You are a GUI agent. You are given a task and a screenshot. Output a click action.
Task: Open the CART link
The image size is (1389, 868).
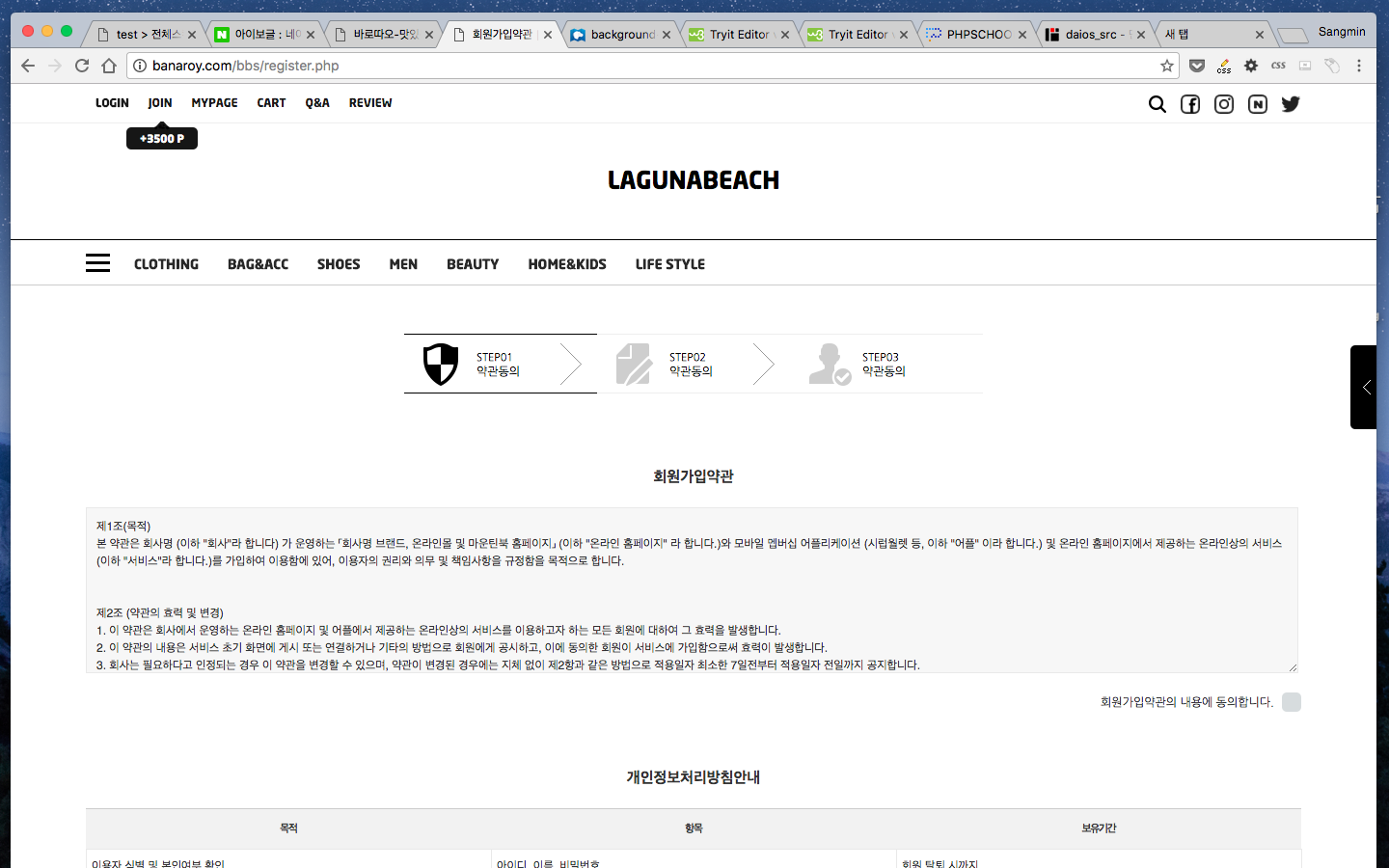(271, 103)
